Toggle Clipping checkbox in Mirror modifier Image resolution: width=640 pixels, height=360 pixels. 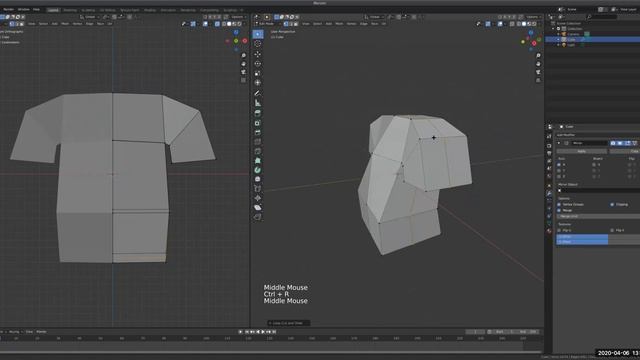point(612,204)
